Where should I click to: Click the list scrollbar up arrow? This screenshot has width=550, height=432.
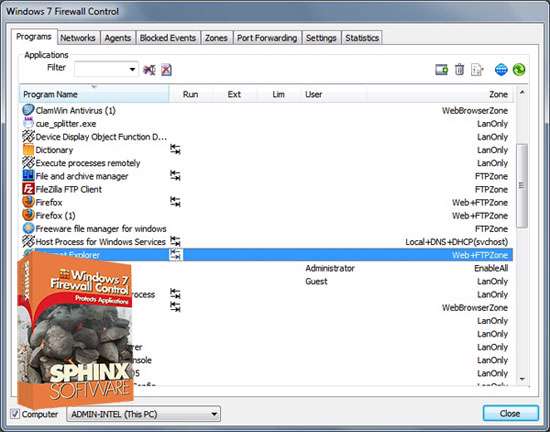tap(522, 92)
